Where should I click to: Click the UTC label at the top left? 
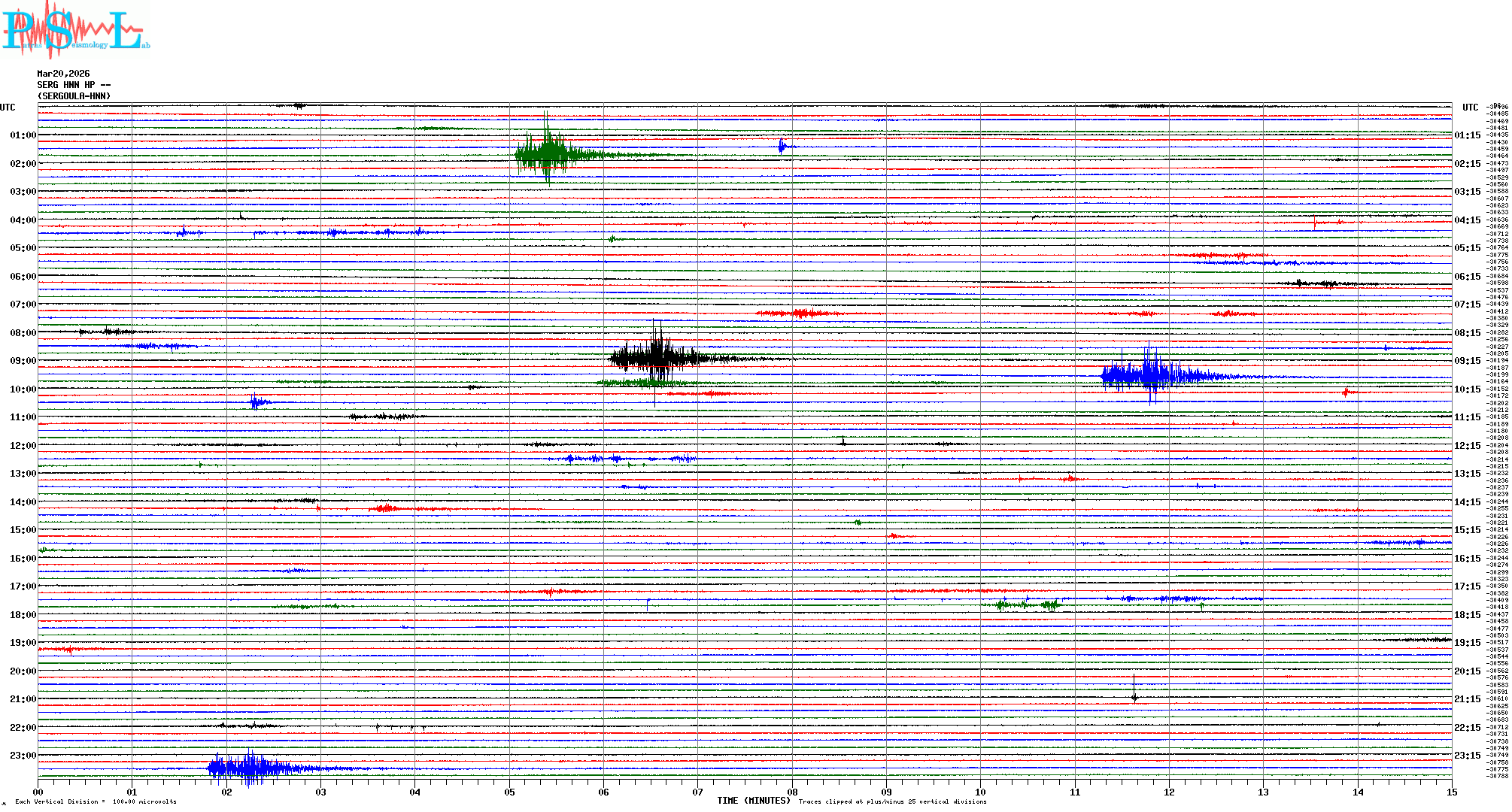[8, 108]
